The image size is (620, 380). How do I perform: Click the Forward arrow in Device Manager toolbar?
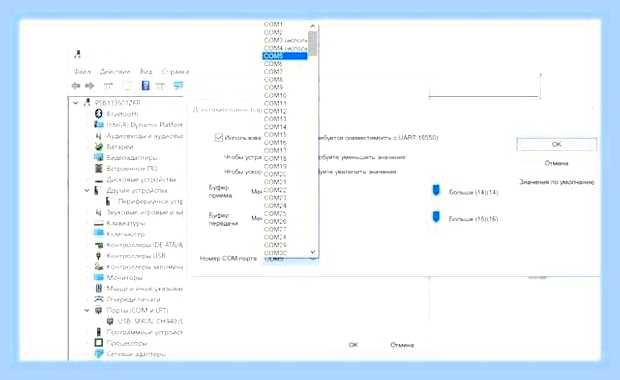[90, 85]
